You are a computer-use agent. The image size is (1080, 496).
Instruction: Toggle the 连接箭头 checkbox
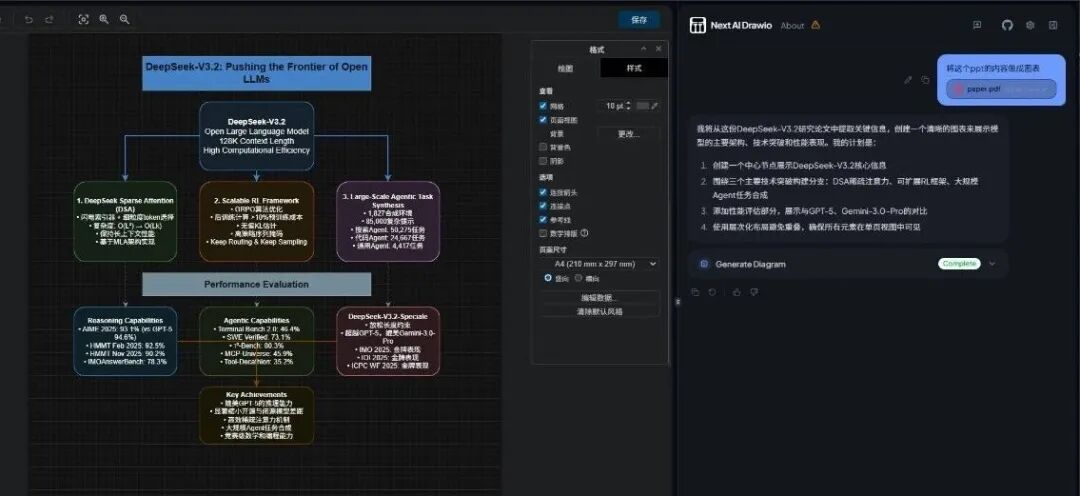tap(543, 192)
